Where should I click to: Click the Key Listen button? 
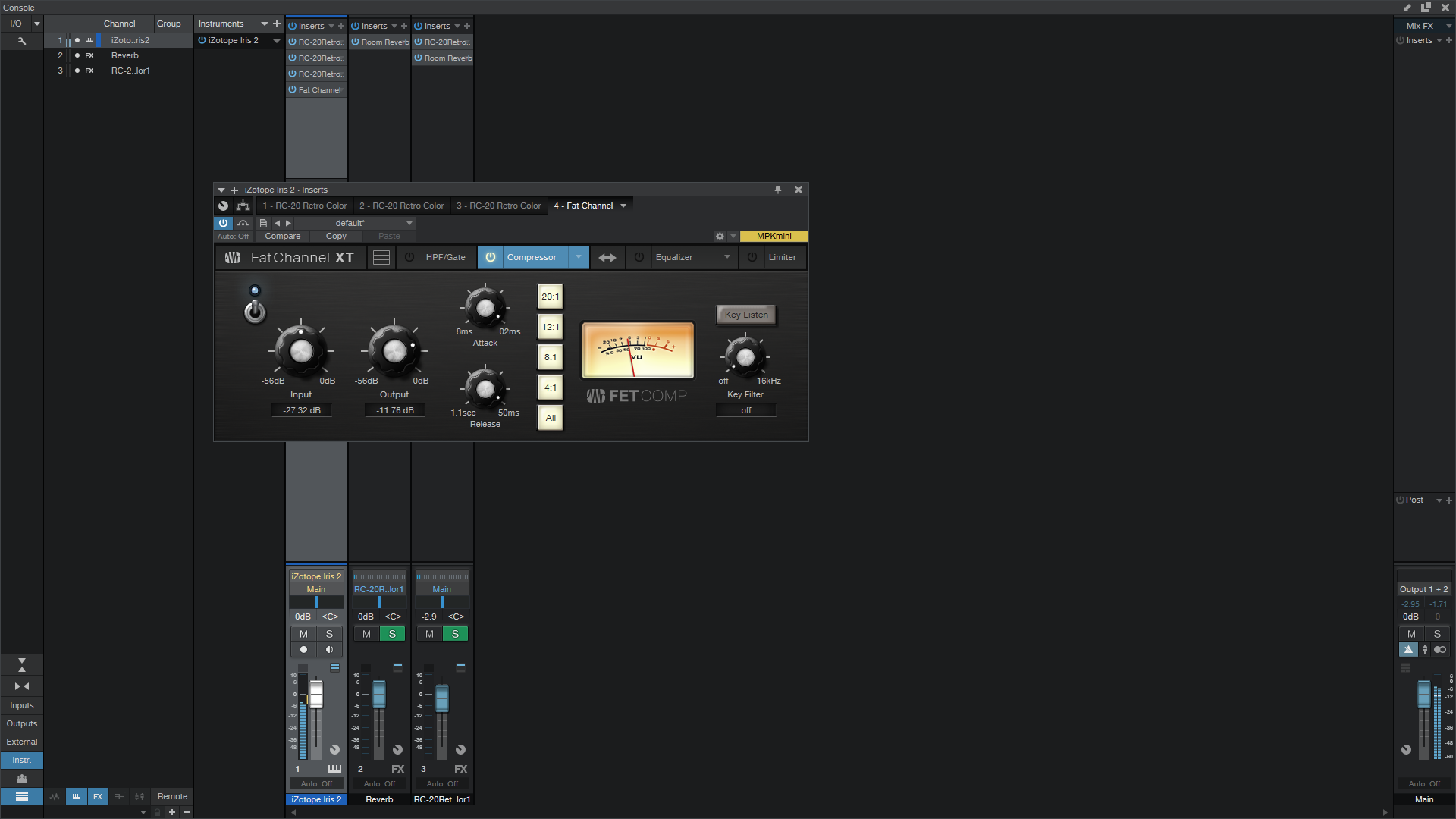click(x=745, y=315)
